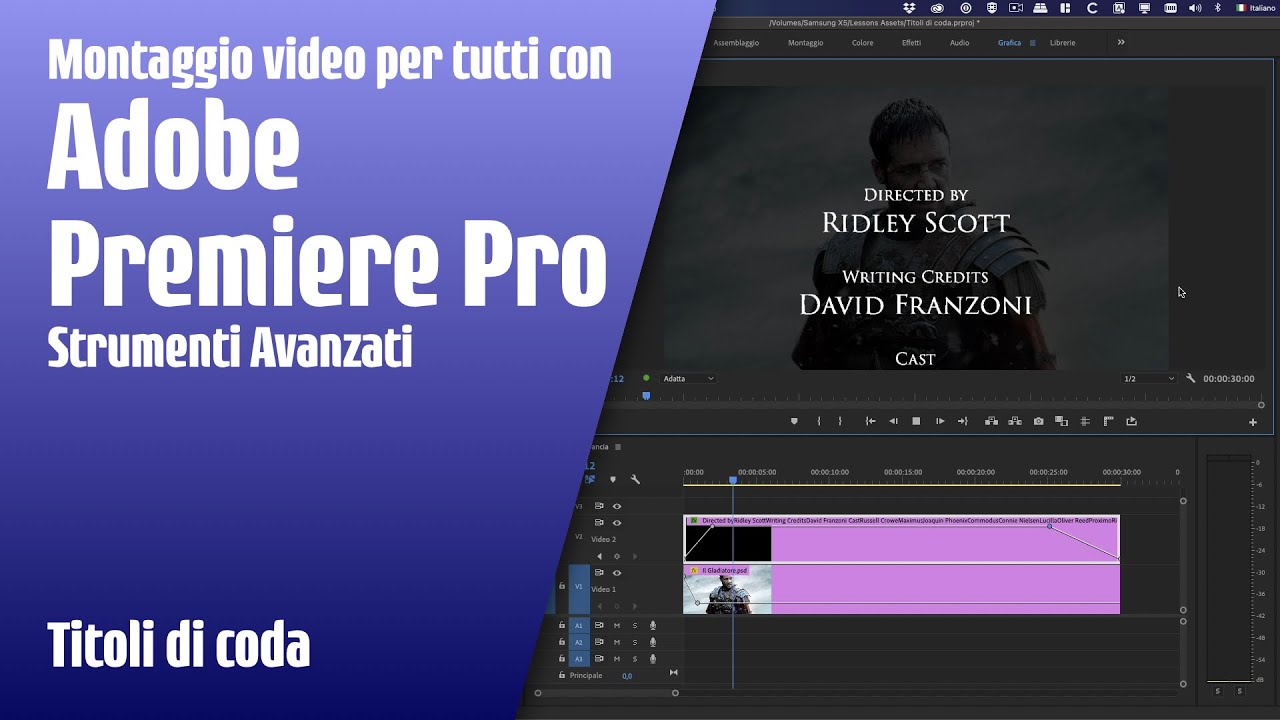Image resolution: width=1280 pixels, height=720 pixels.
Task: Solo audio track A1
Action: tap(634, 626)
